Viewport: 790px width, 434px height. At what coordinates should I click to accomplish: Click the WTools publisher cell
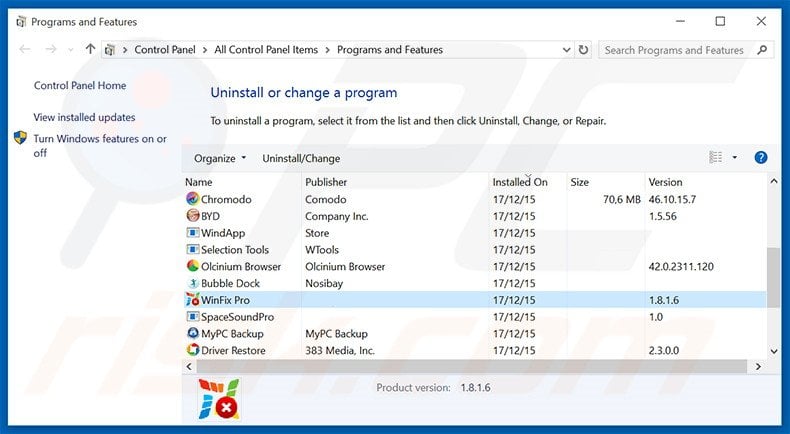coord(322,250)
